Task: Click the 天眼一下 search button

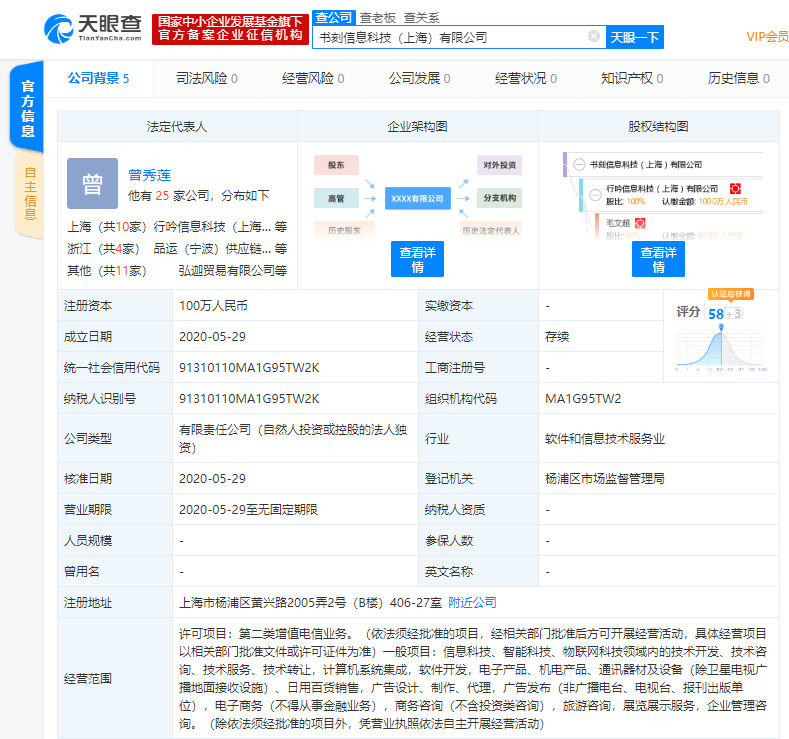Action: tap(635, 37)
